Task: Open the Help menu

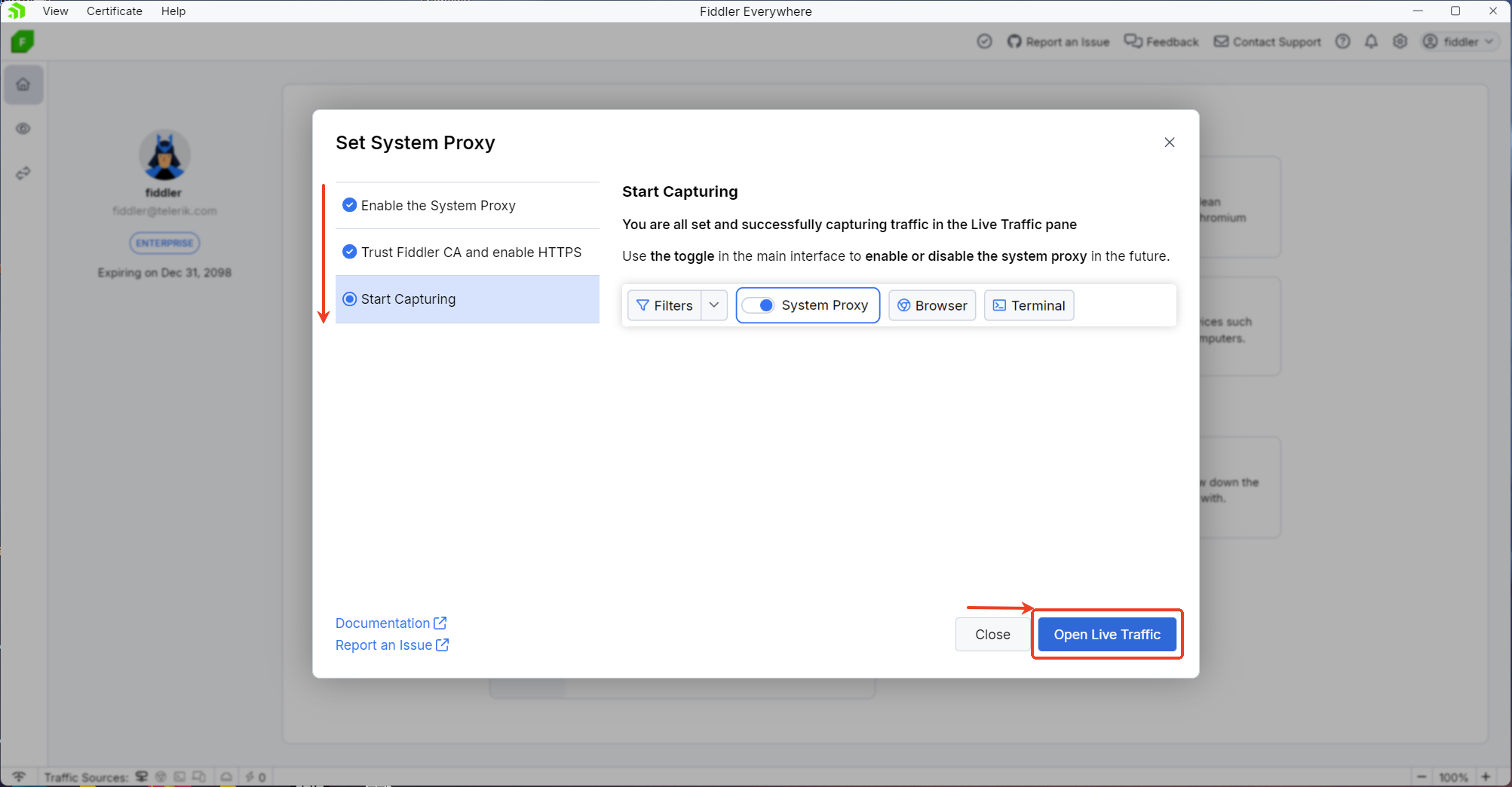Action: [x=173, y=11]
